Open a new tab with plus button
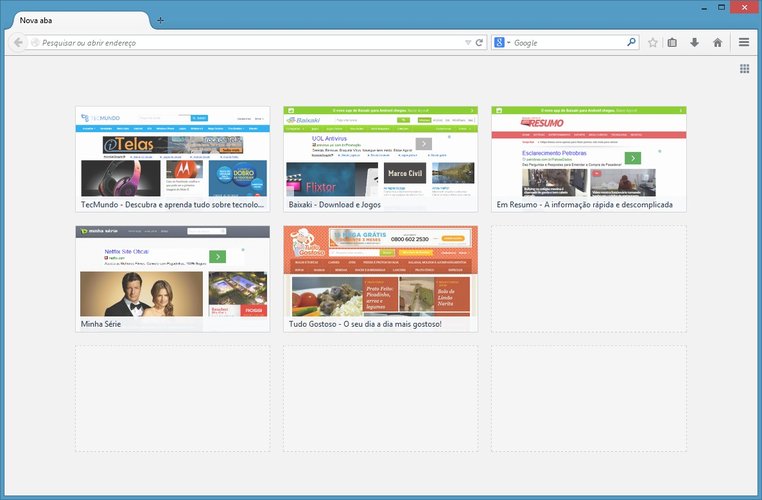This screenshot has width=762, height=500. coord(160,20)
